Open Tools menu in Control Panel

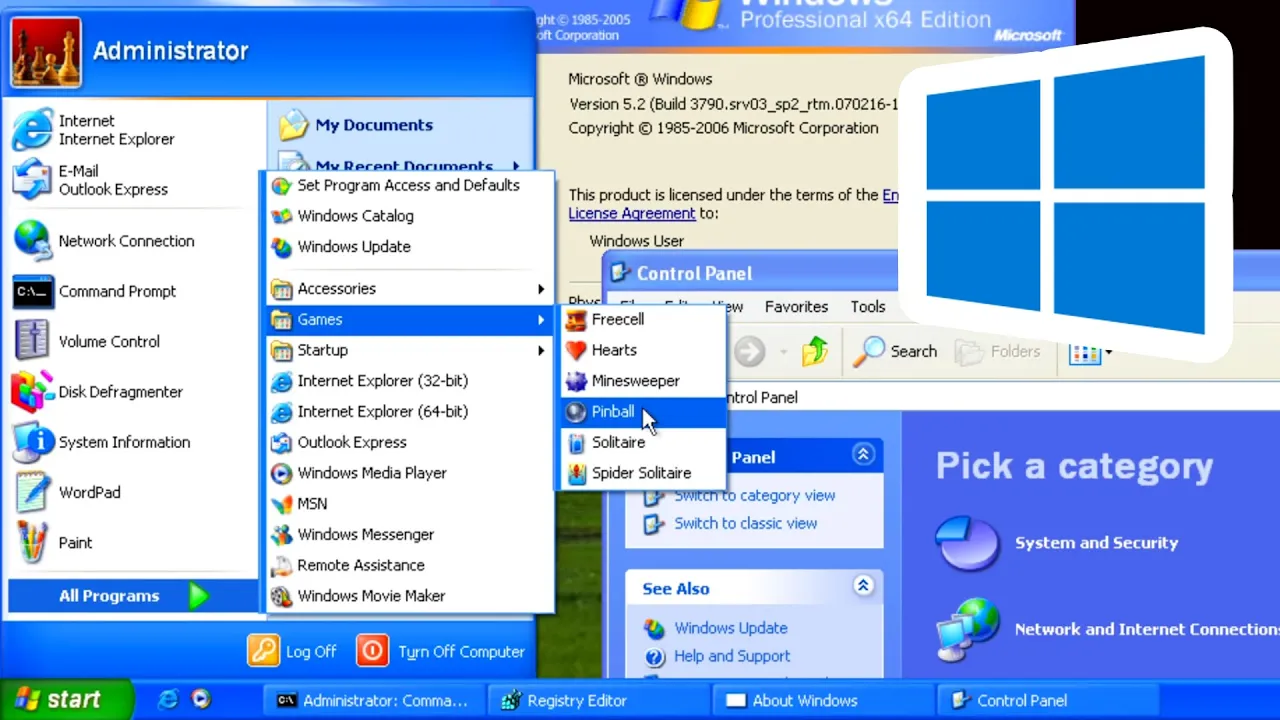[x=868, y=307]
